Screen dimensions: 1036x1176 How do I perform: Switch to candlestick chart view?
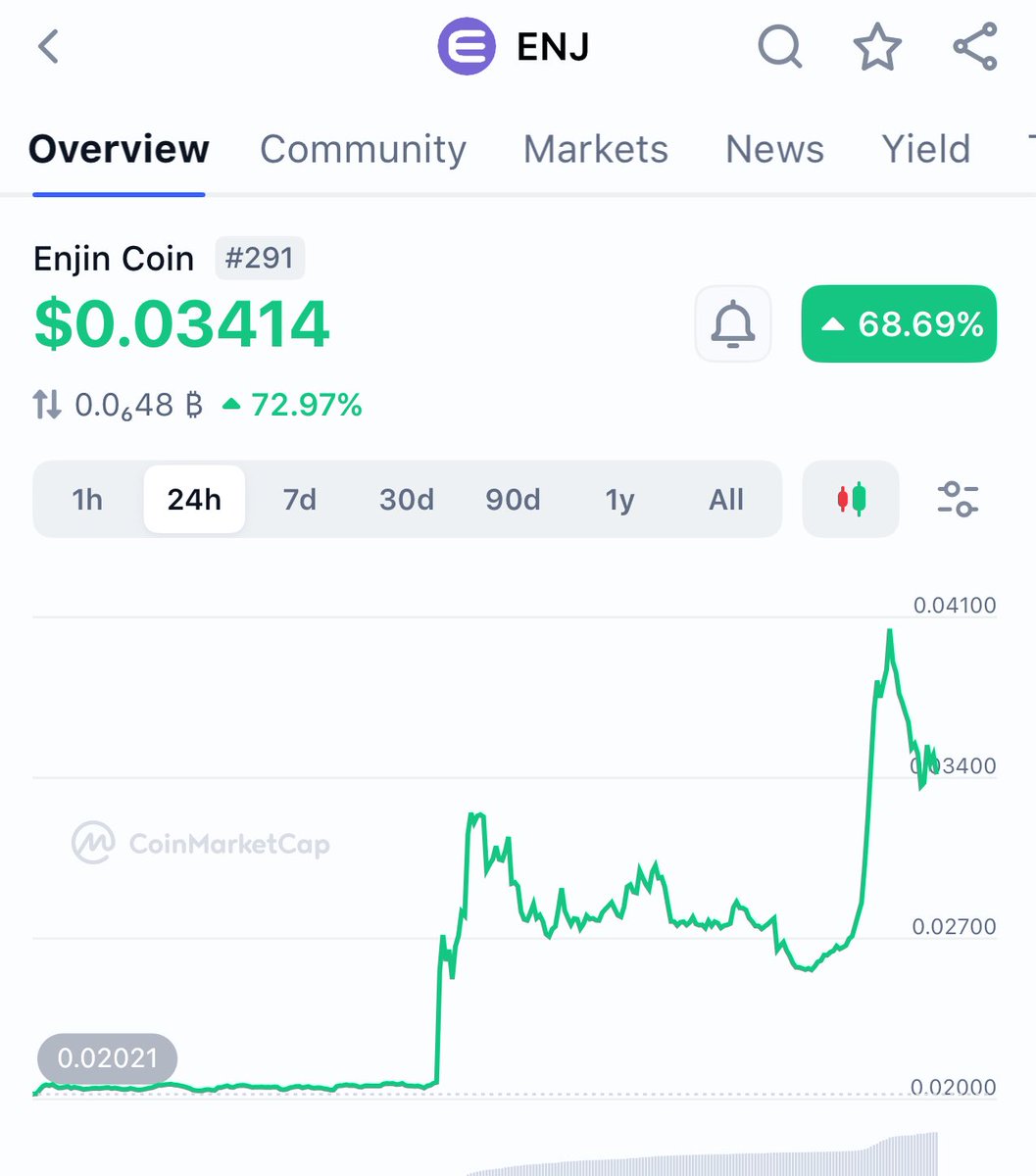[851, 499]
